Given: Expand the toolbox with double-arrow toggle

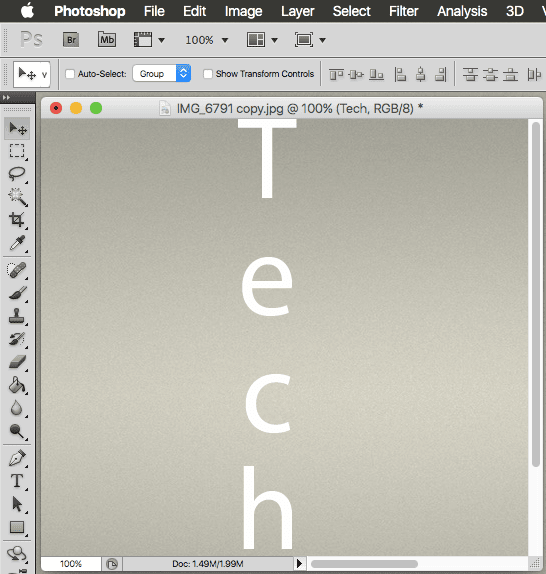Looking at the screenshot, I should point(6,97).
